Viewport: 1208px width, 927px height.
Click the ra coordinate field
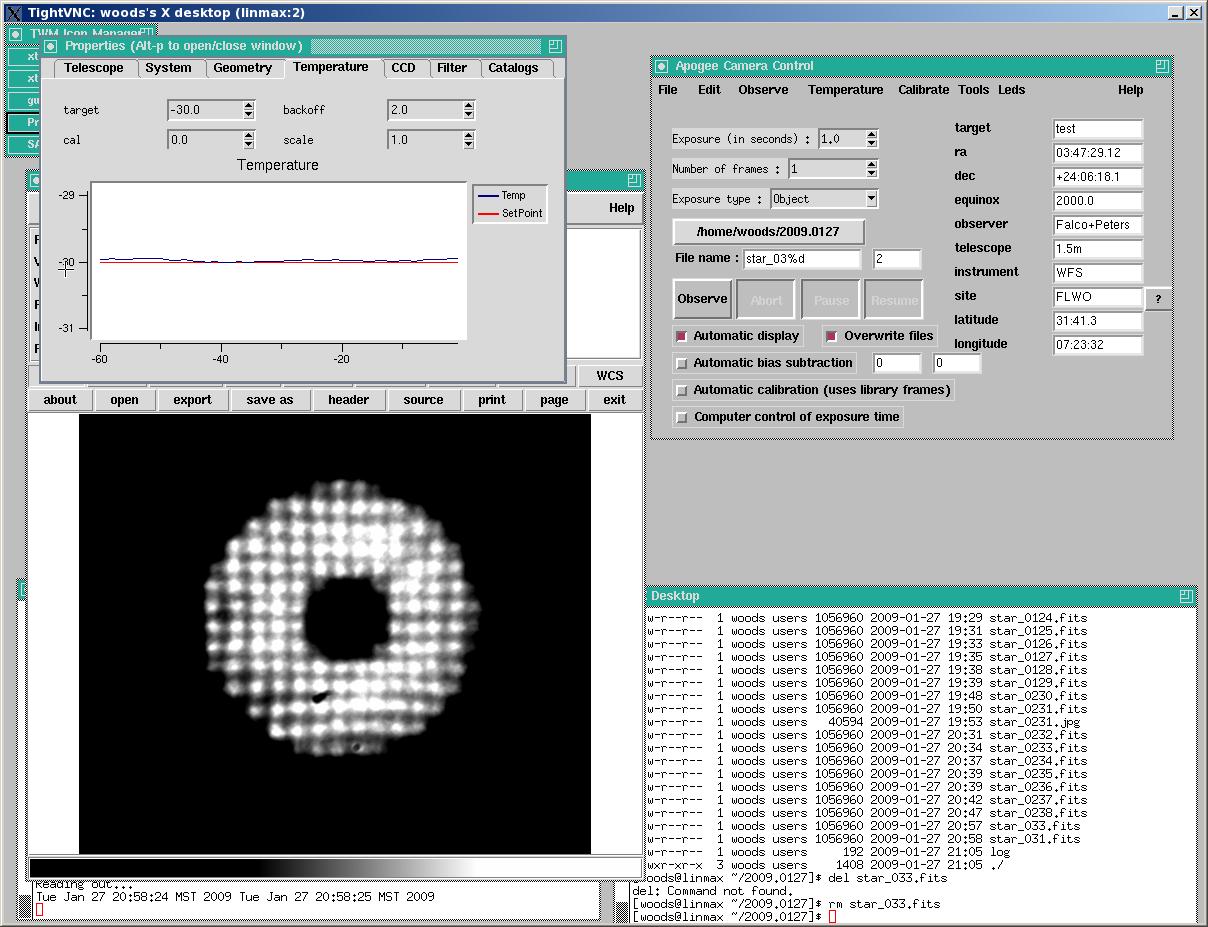(x=1098, y=153)
